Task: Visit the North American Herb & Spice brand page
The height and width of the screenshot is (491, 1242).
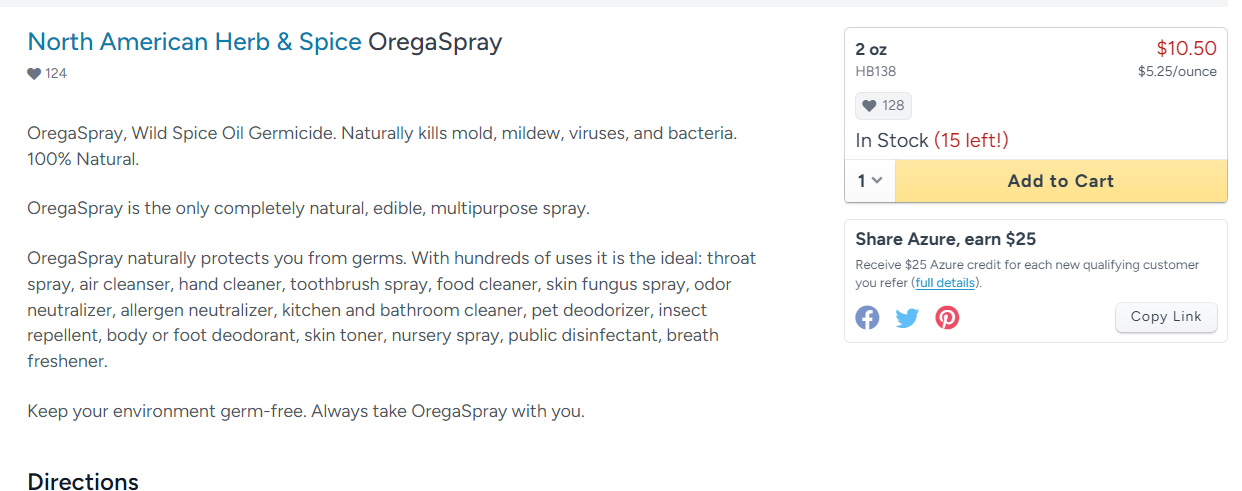Action: point(195,42)
